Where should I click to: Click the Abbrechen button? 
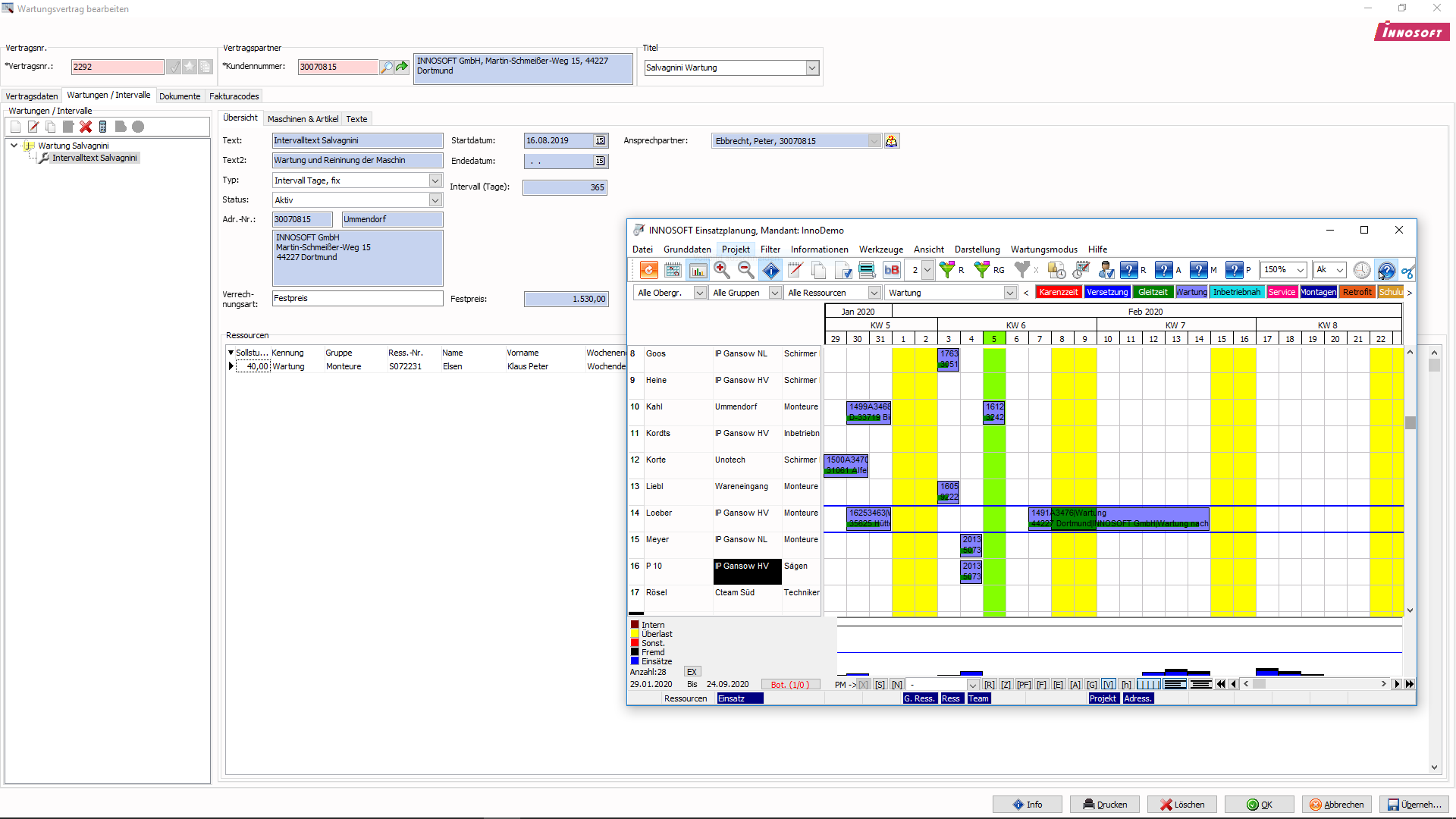1337,805
